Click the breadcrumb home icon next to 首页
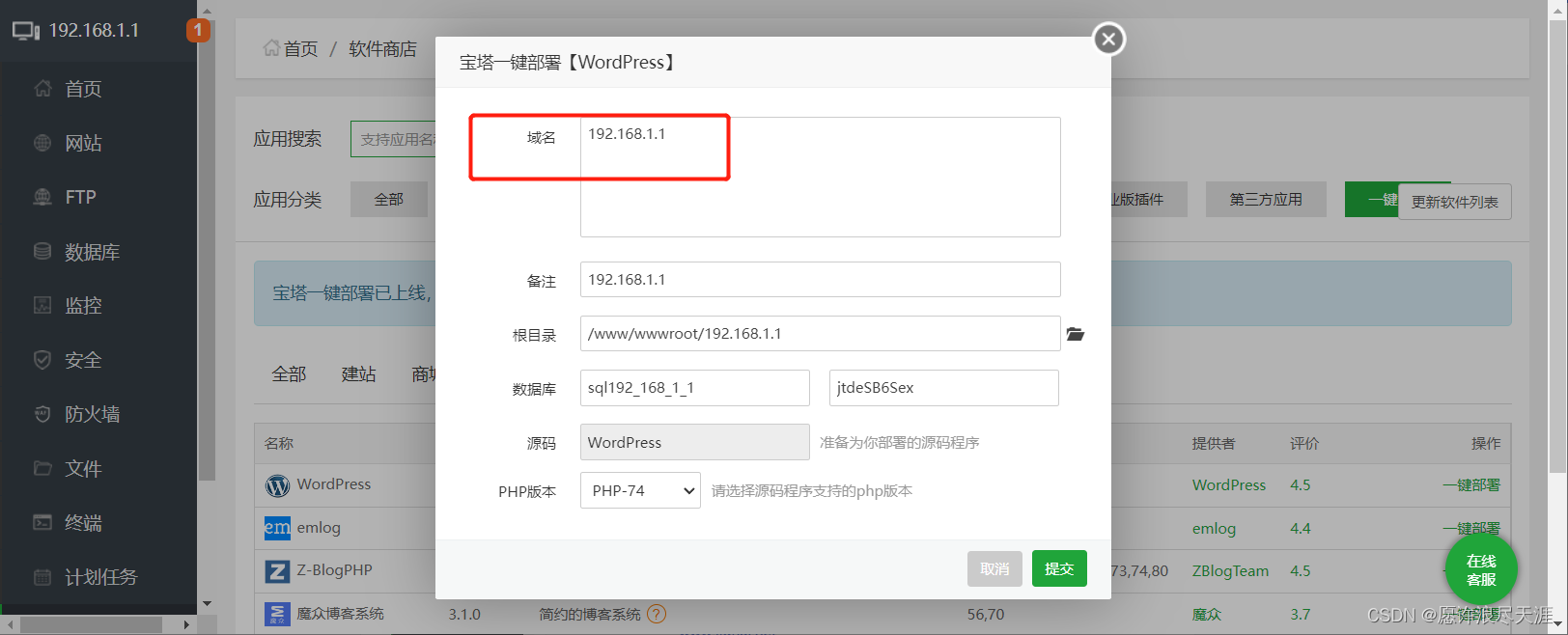The height and width of the screenshot is (635, 1568). [271, 48]
